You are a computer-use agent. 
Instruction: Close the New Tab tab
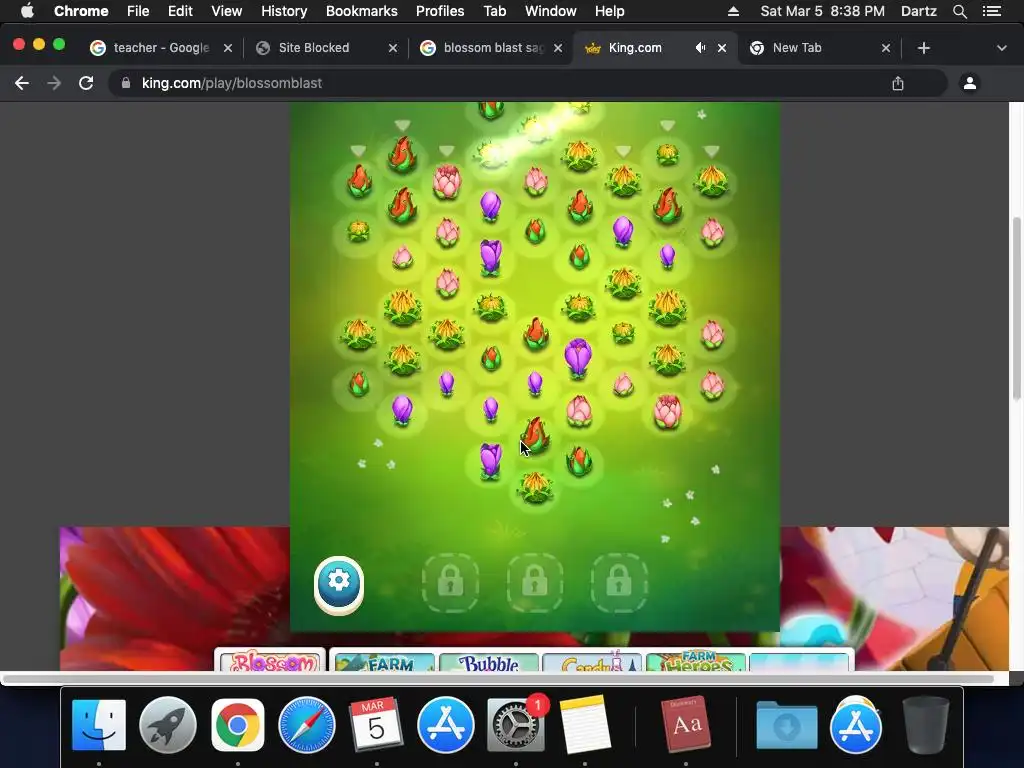click(886, 48)
